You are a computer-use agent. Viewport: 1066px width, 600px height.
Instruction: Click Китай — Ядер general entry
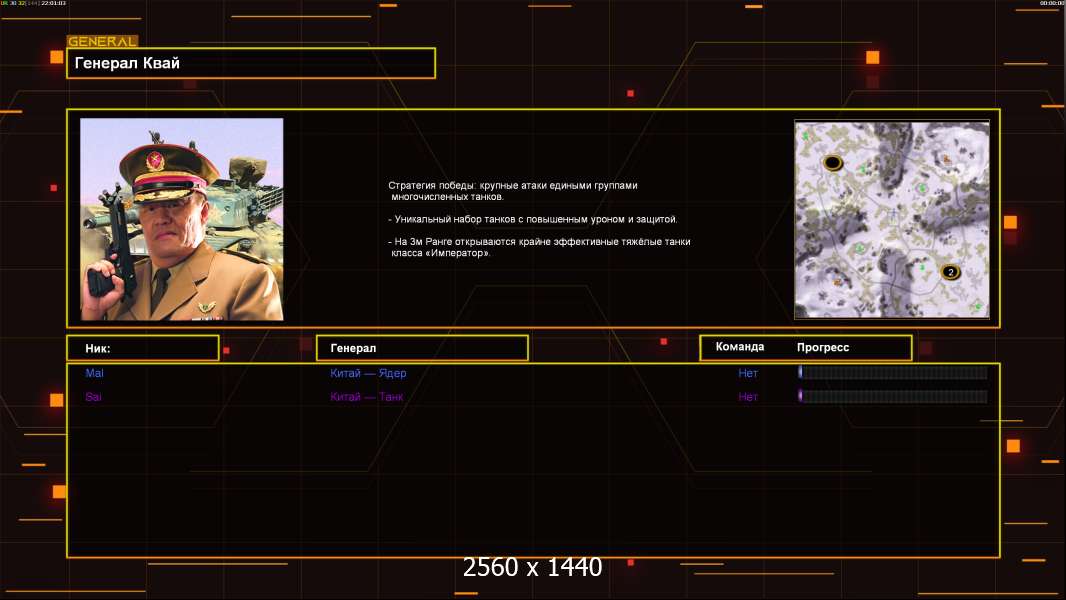[368, 373]
